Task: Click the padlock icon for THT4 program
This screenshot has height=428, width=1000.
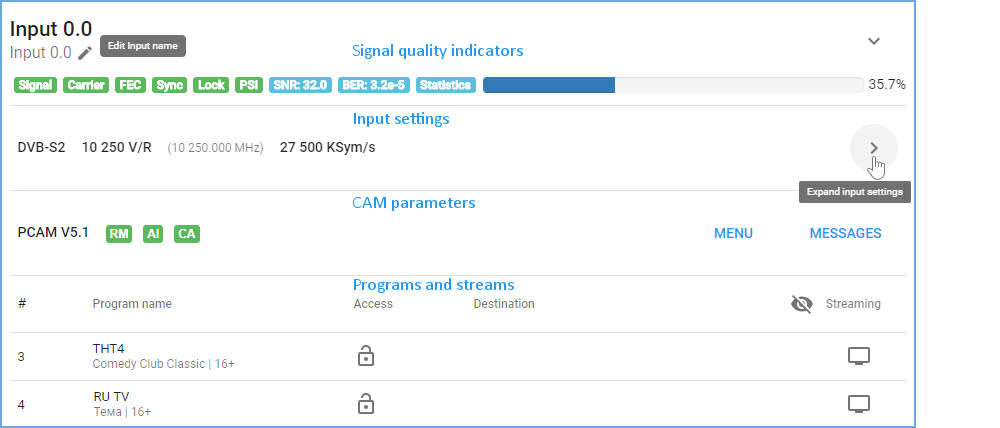Action: [x=365, y=356]
